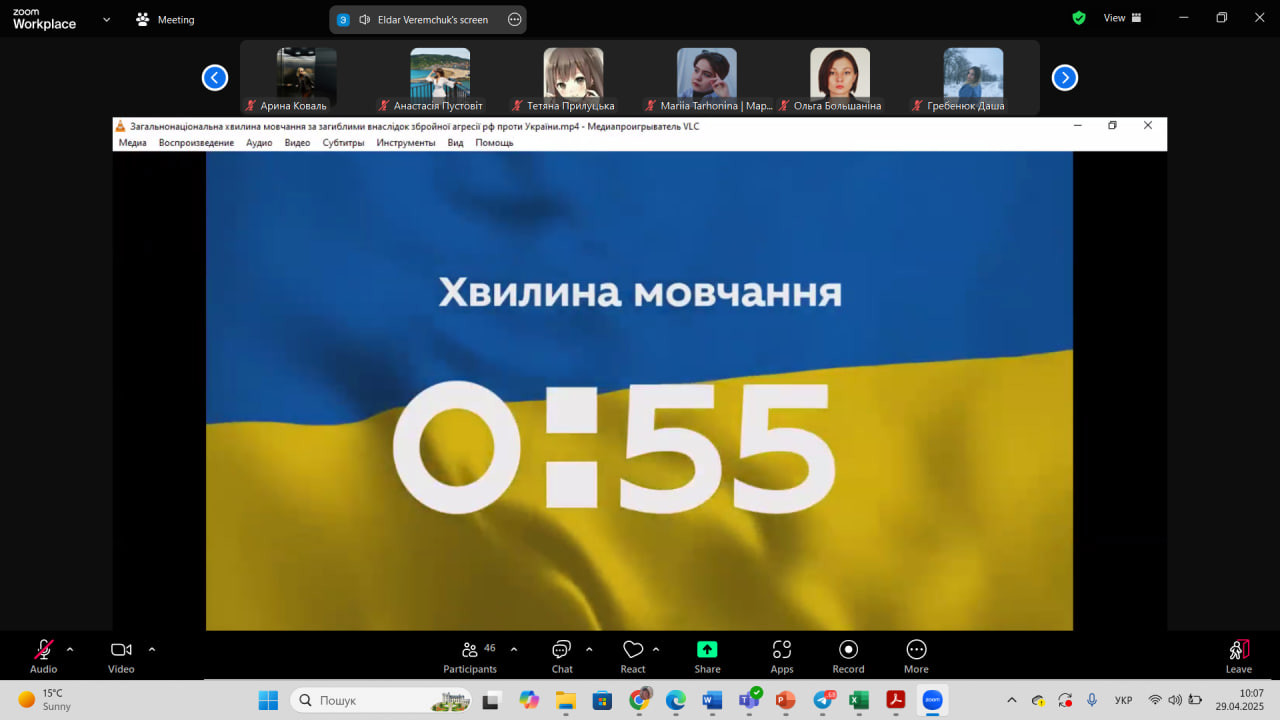Viewport: 1280px width, 720px height.
Task: Select Ольга Большаніна's video thumbnail
Action: (840, 79)
